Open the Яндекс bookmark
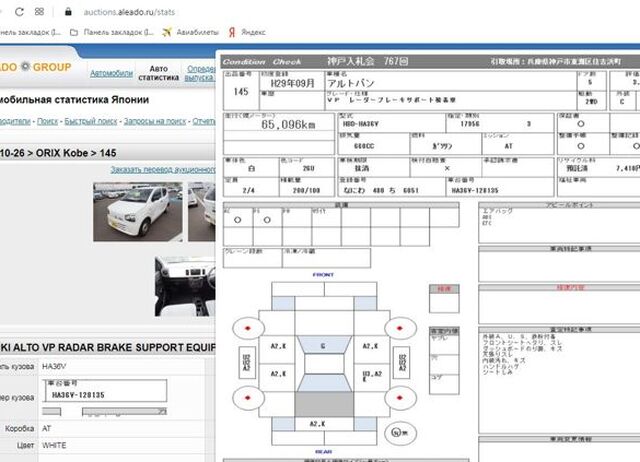Image resolution: width=640 pixels, height=462 pixels. coord(247,32)
